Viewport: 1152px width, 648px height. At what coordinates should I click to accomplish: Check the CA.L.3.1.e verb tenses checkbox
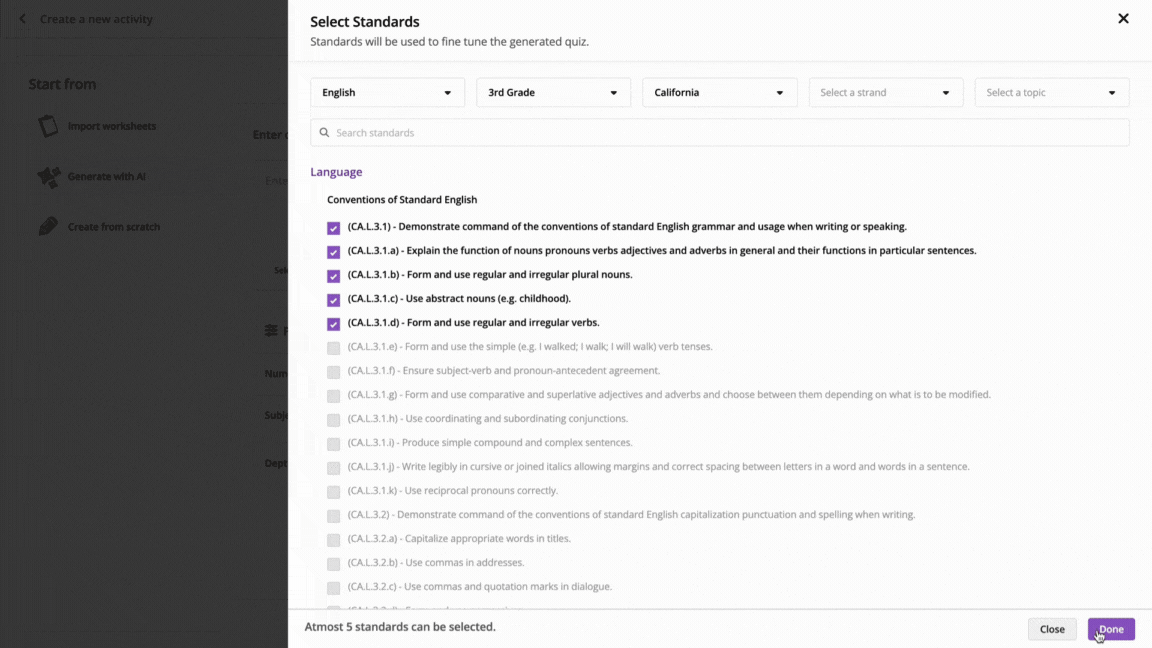[x=334, y=348]
